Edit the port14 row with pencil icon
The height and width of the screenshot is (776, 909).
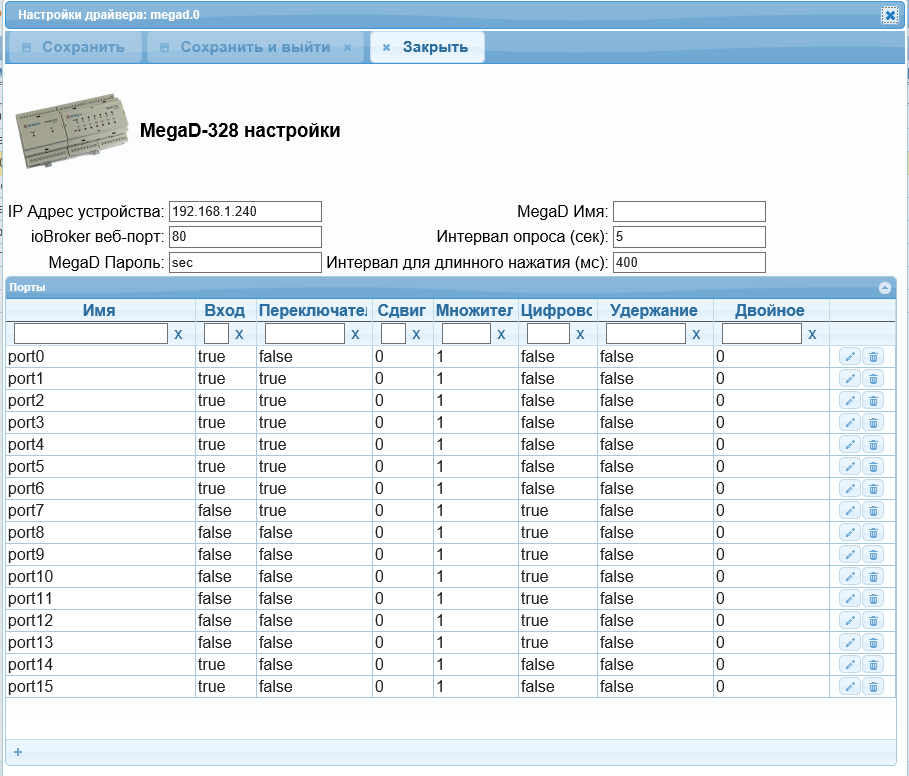tap(849, 665)
